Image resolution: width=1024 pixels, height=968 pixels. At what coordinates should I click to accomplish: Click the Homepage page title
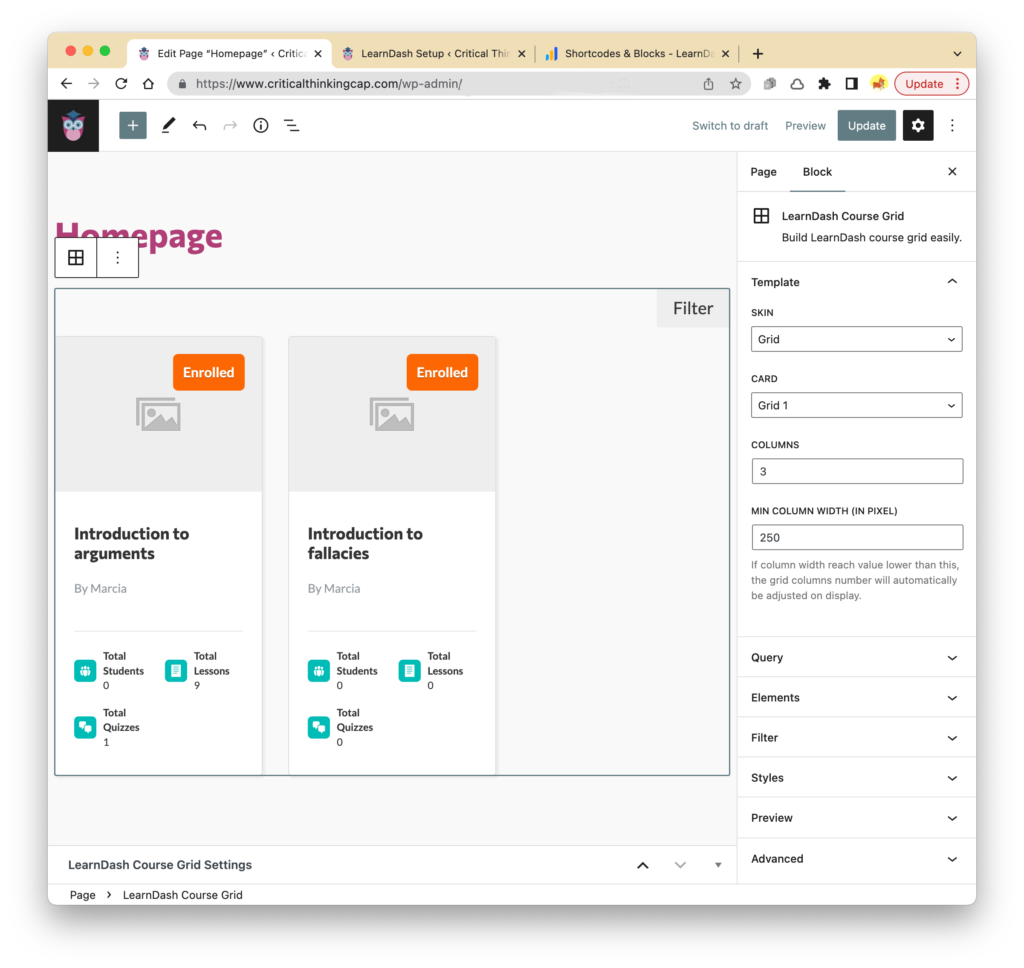point(138,236)
